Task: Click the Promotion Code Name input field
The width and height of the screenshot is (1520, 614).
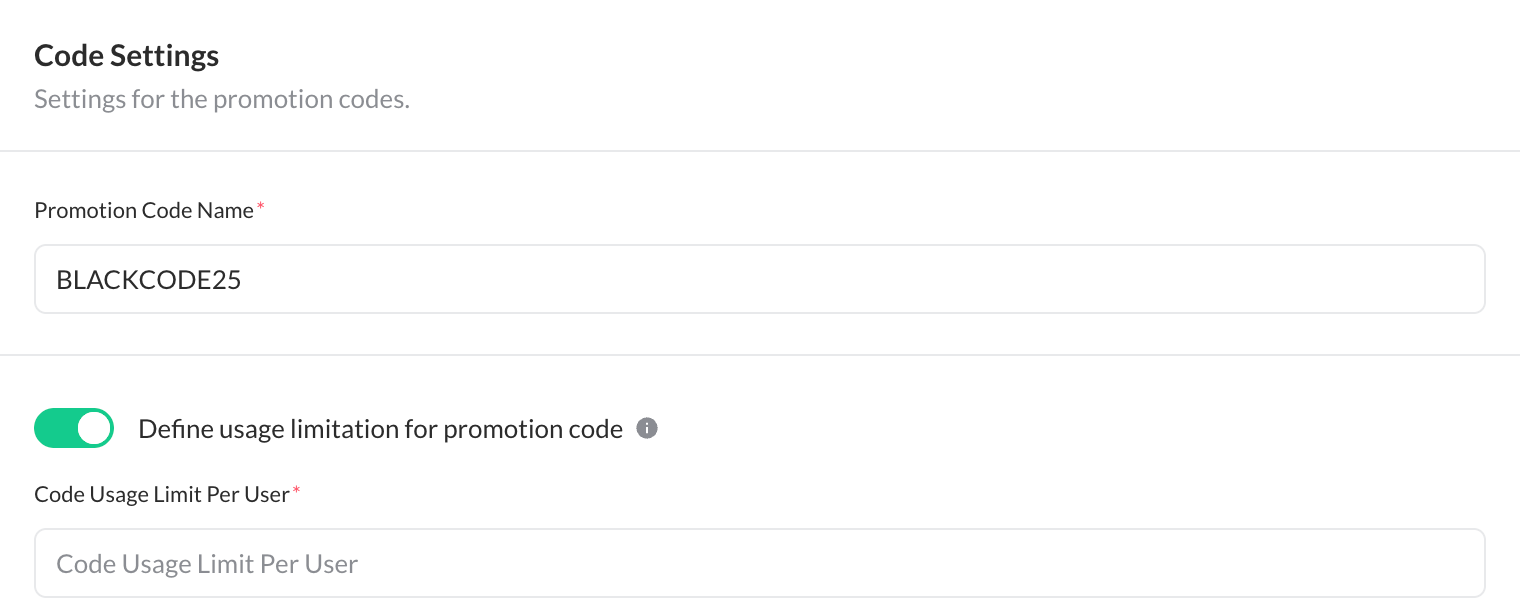Action: (x=759, y=280)
